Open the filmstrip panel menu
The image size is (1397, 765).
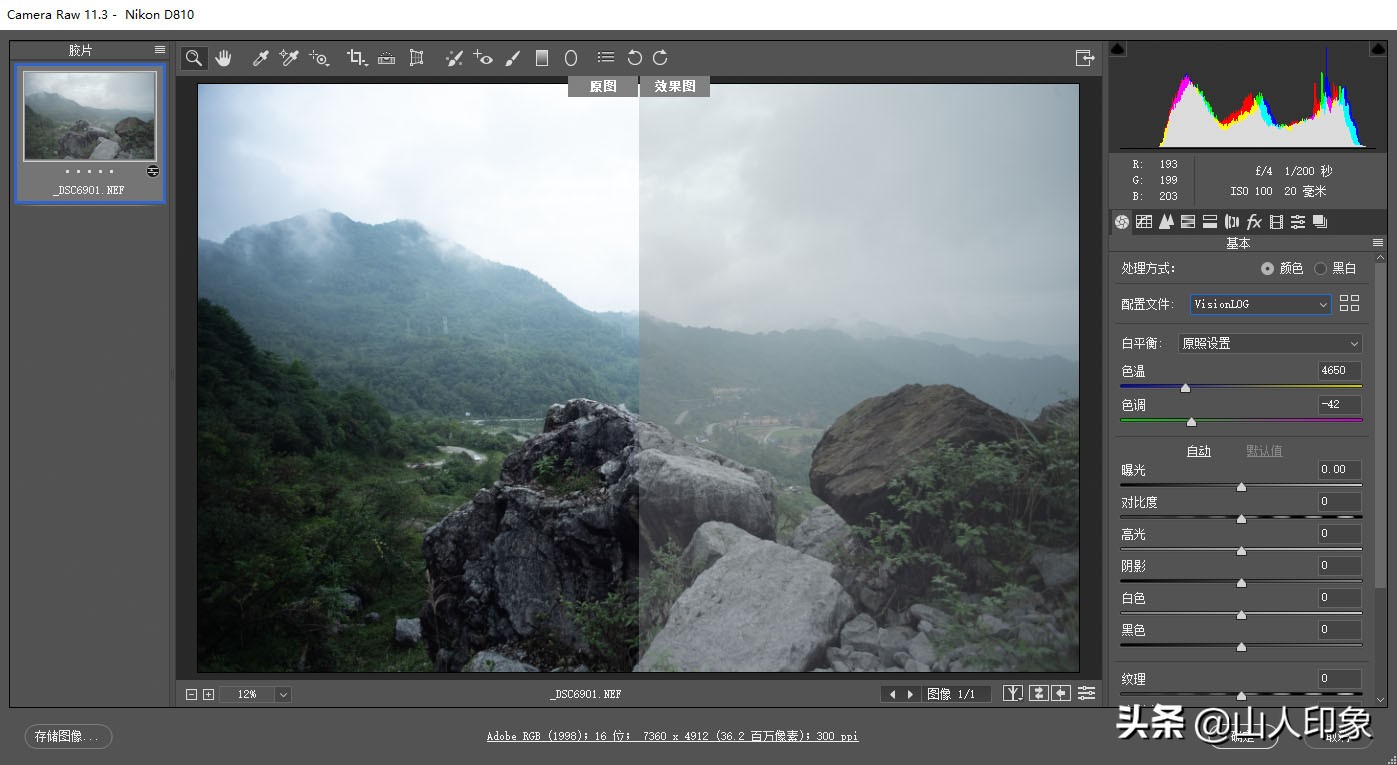click(x=160, y=49)
